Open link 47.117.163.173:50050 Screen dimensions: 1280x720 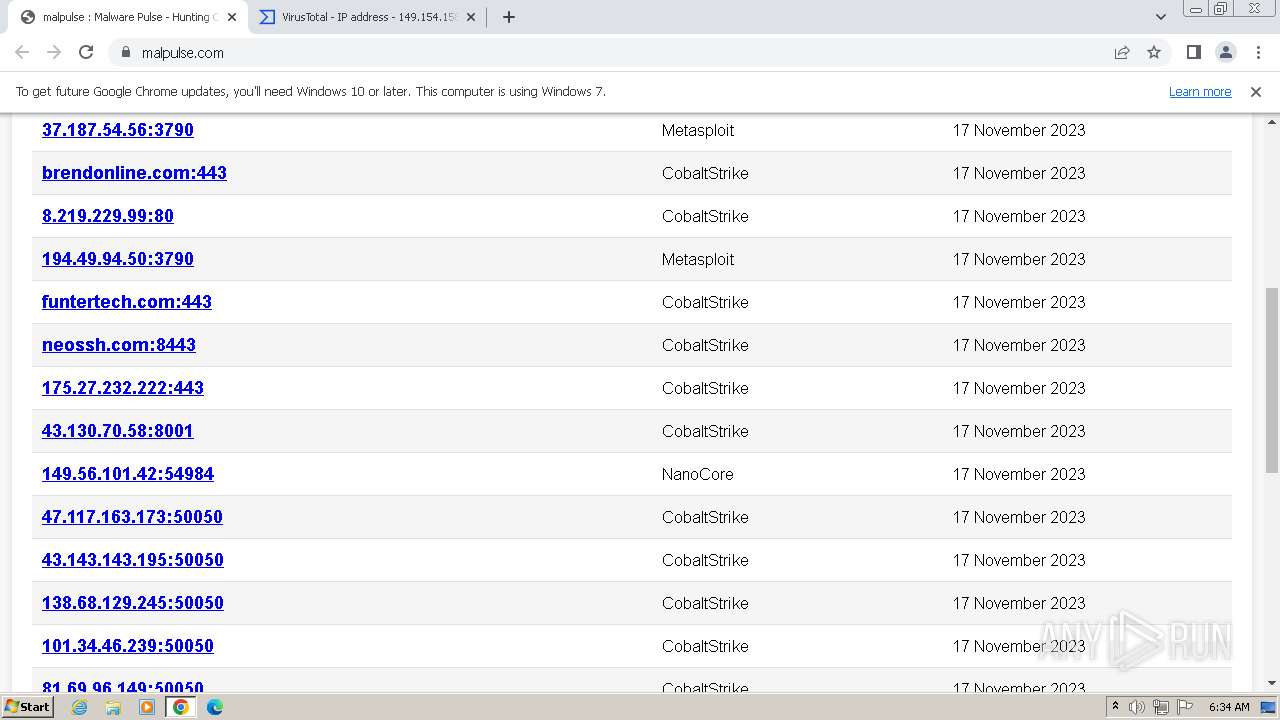click(132, 517)
